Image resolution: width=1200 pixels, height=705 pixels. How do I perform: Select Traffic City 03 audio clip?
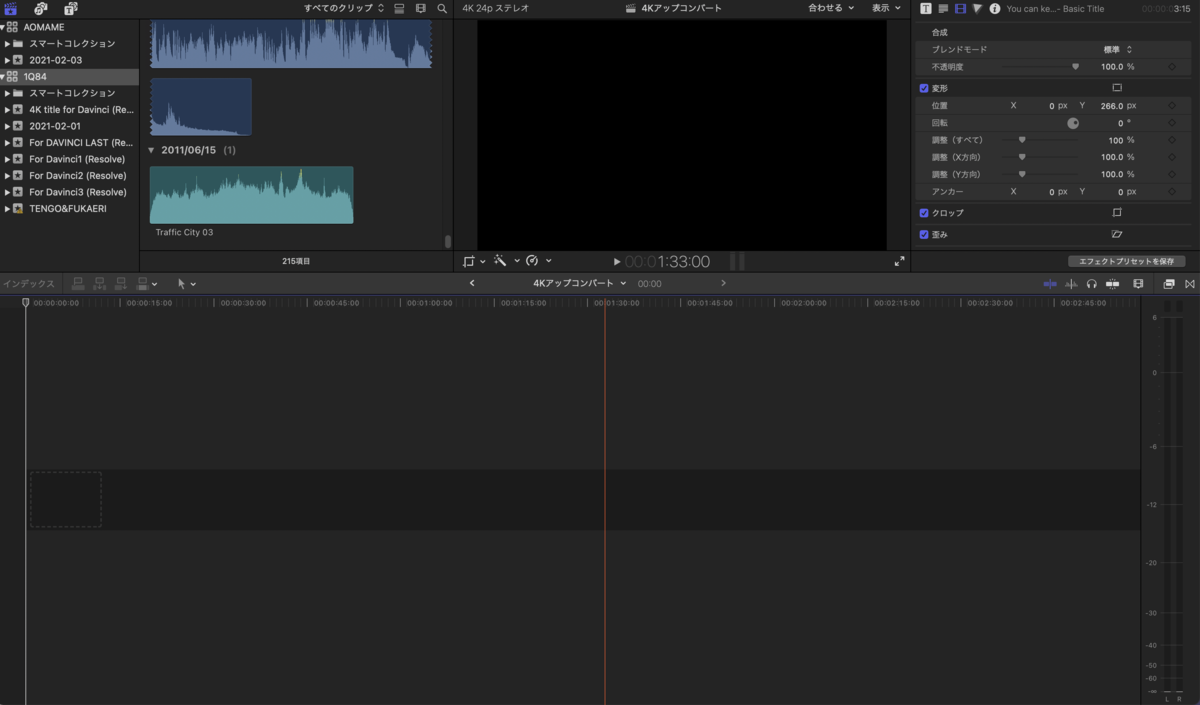point(251,195)
